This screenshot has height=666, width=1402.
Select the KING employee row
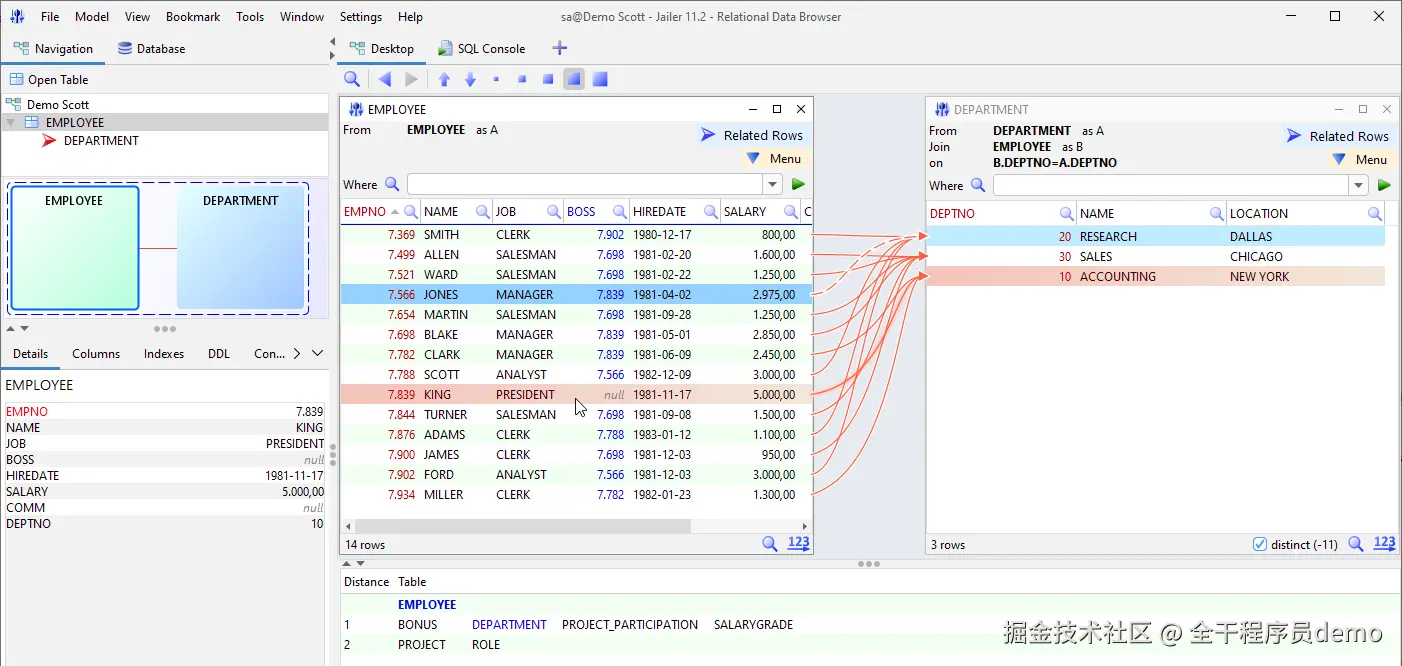coord(575,394)
